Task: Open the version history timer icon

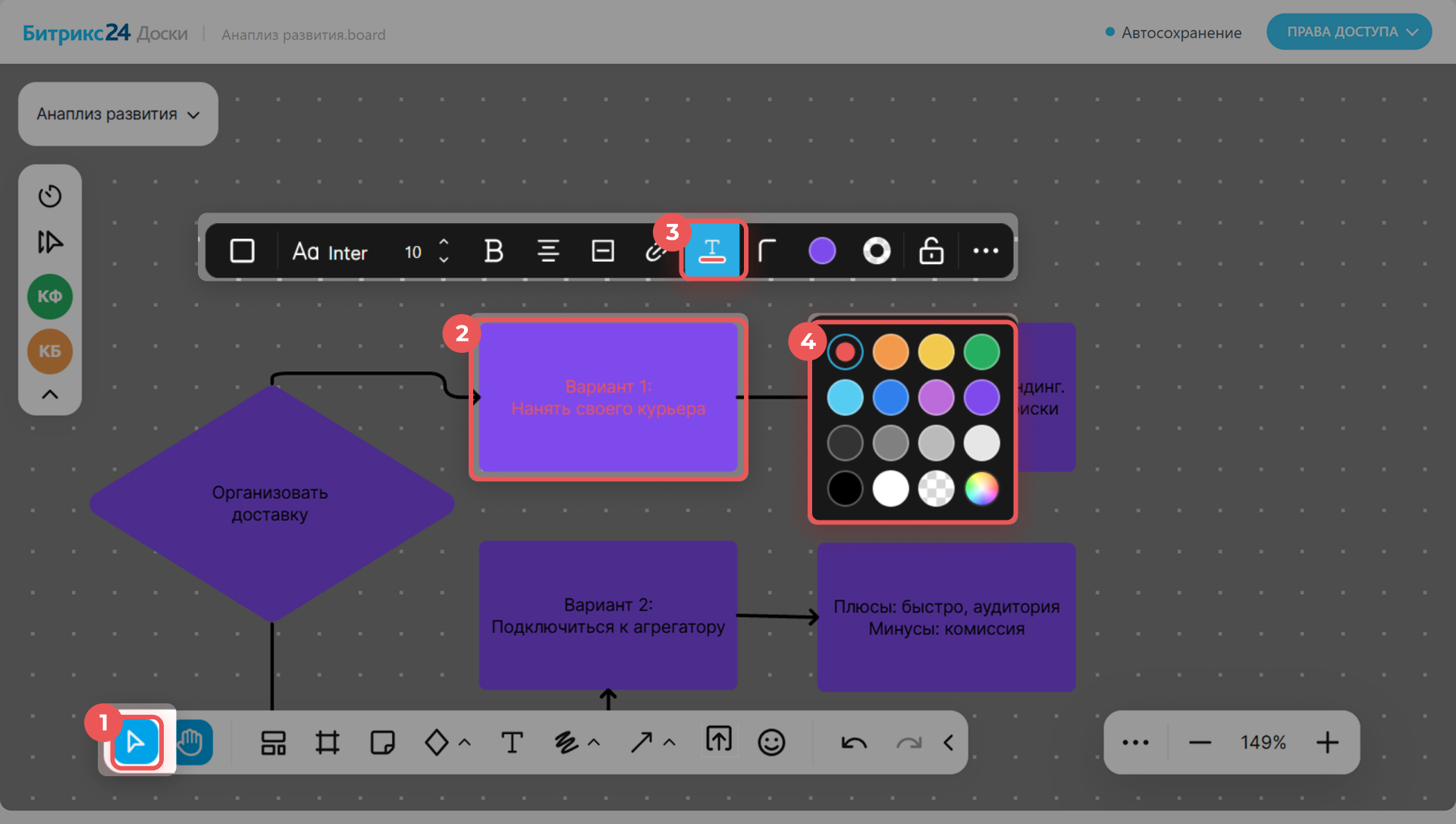Action: click(x=50, y=196)
